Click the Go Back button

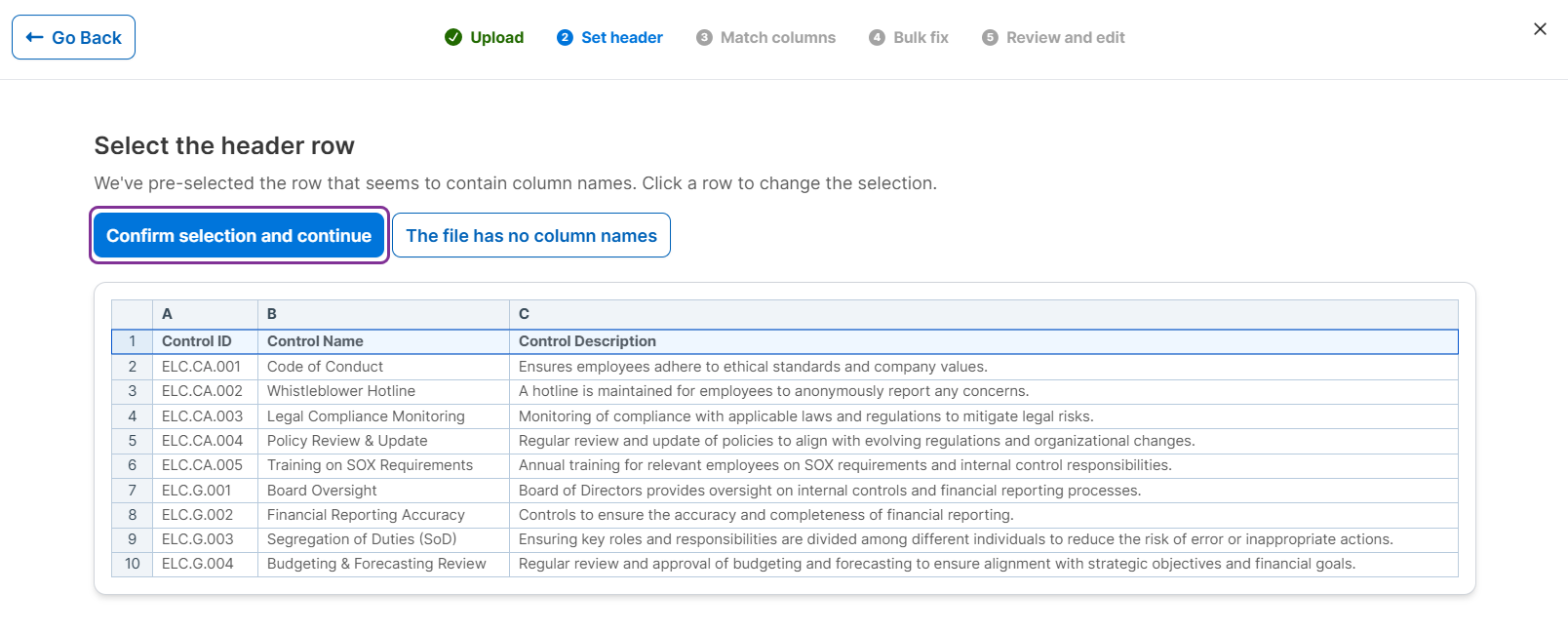coord(73,37)
